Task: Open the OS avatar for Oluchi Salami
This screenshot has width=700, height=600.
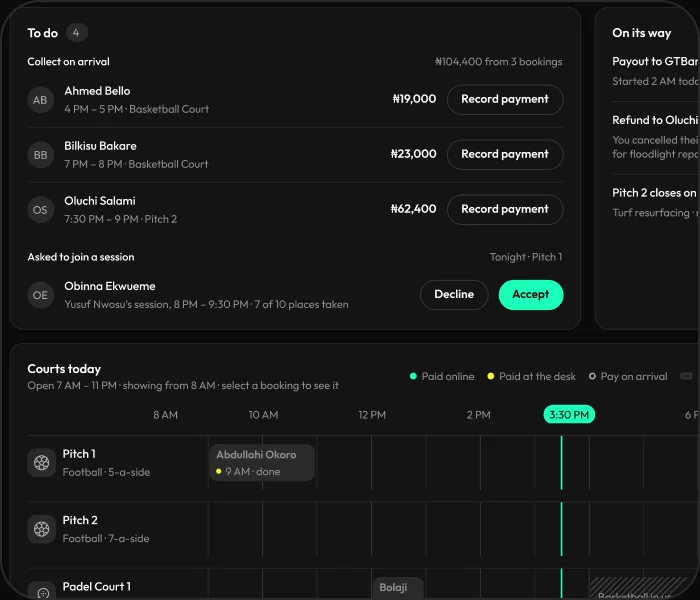Action: [40, 210]
